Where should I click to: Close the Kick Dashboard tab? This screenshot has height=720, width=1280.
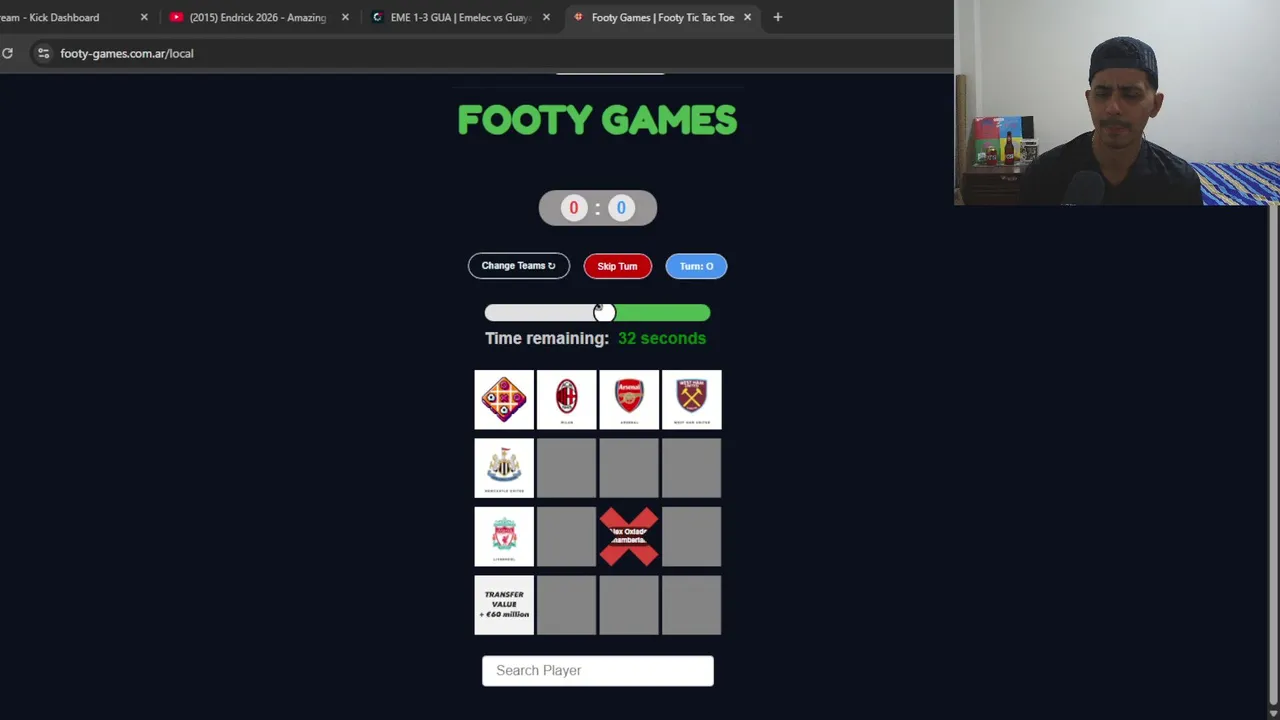pyautogui.click(x=144, y=17)
